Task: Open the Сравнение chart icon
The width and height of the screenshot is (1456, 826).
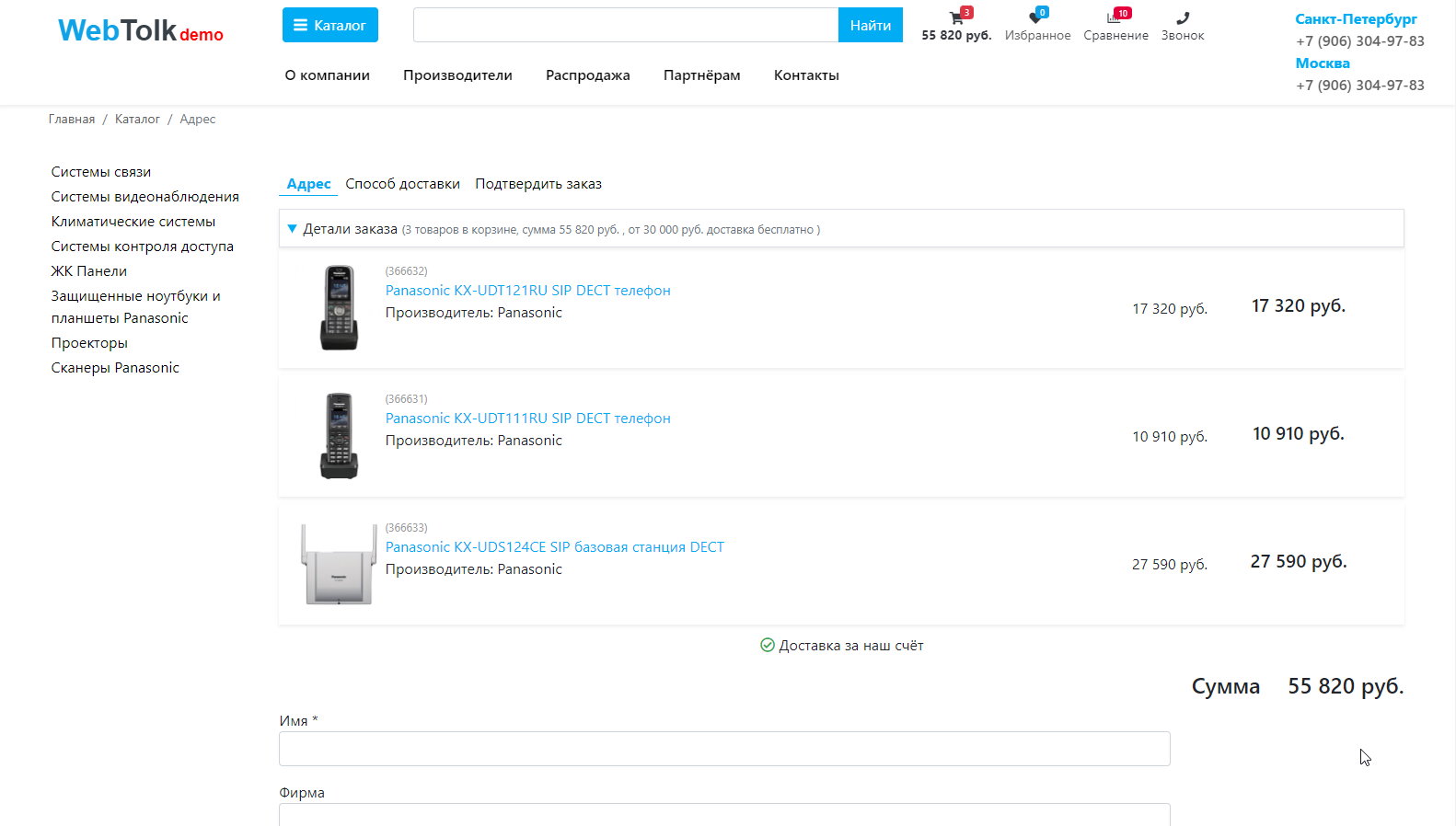Action: point(1115,19)
